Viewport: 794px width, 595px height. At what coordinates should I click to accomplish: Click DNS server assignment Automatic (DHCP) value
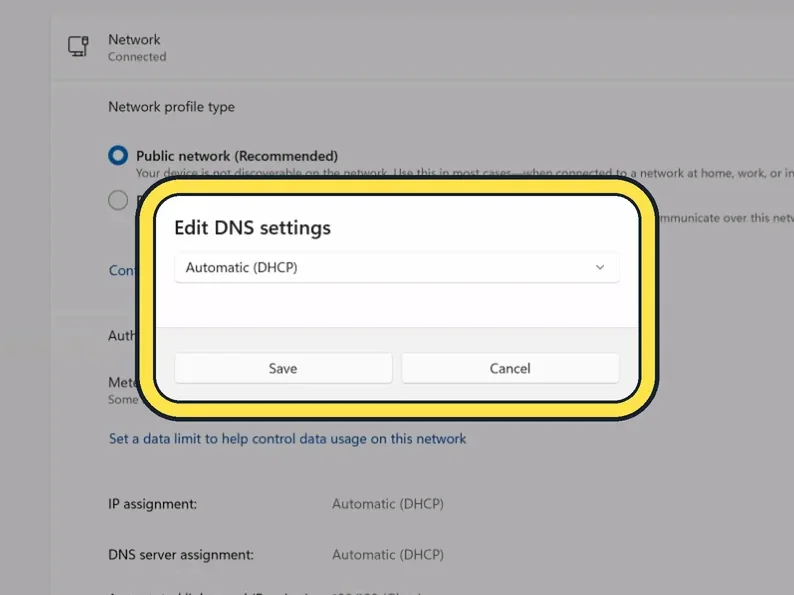click(388, 555)
